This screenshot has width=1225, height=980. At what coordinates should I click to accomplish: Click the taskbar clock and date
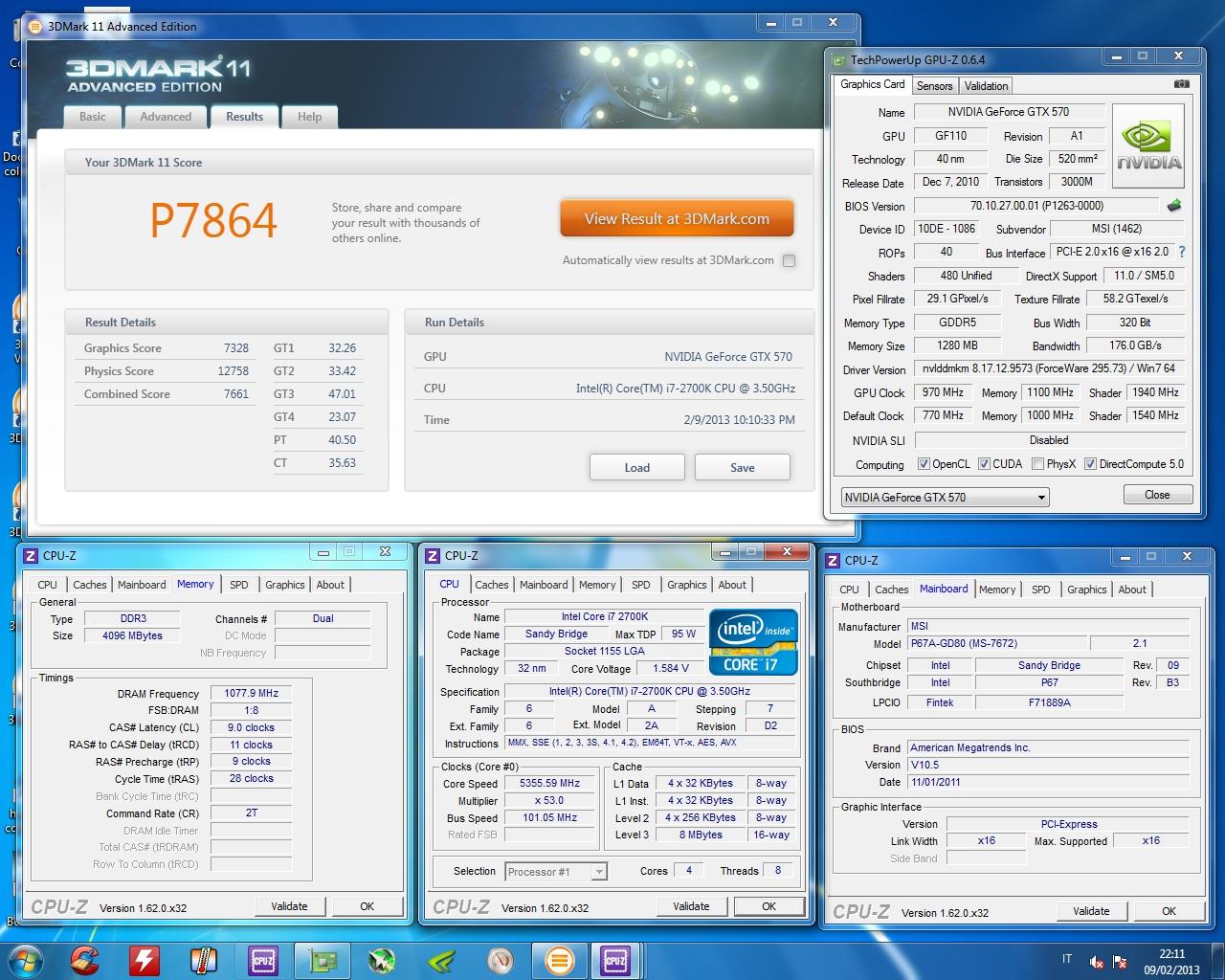point(1171,961)
